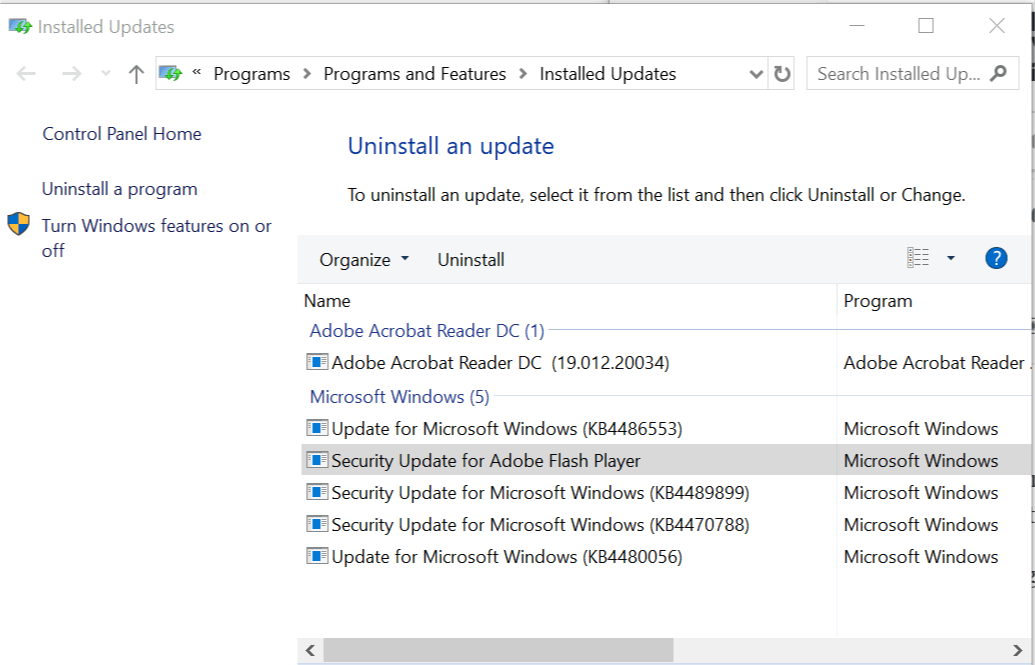Click the Installed Updates title bar icon
Screen dimensions: 1035x665
20,26
